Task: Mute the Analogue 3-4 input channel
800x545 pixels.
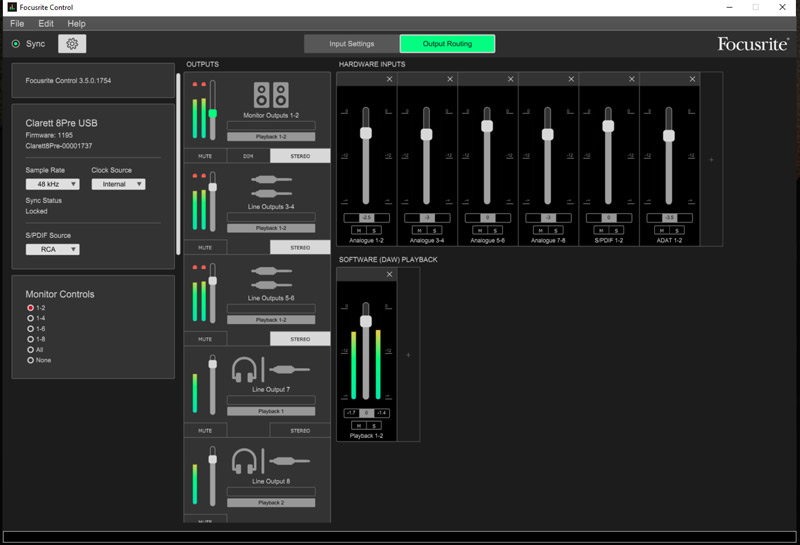Action: point(421,230)
